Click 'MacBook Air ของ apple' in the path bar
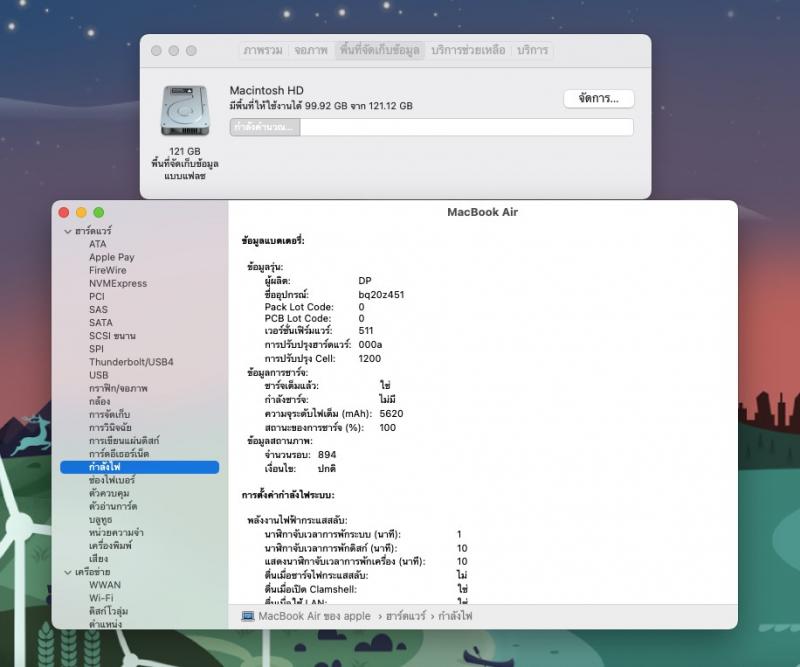The height and width of the screenshot is (667, 800). tap(314, 616)
